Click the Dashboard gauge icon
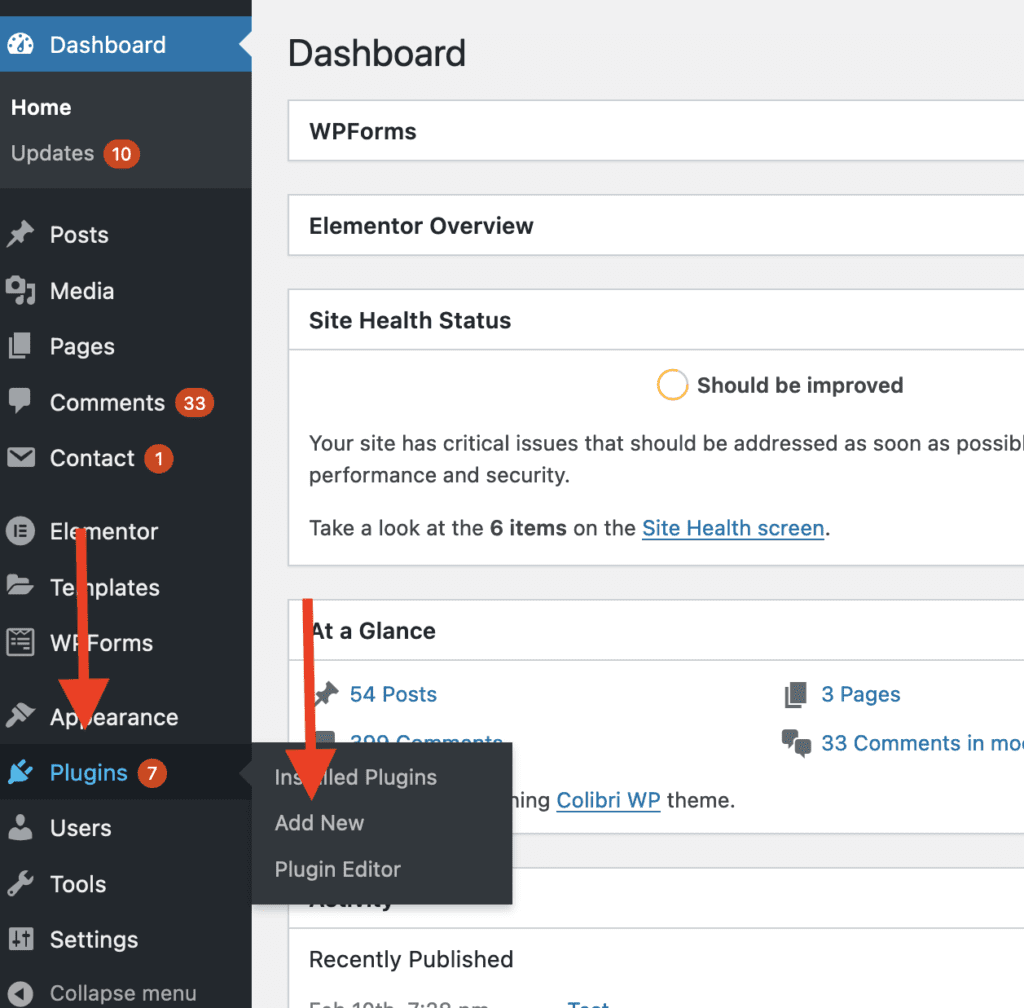Image resolution: width=1024 pixels, height=1008 pixels. click(23, 44)
